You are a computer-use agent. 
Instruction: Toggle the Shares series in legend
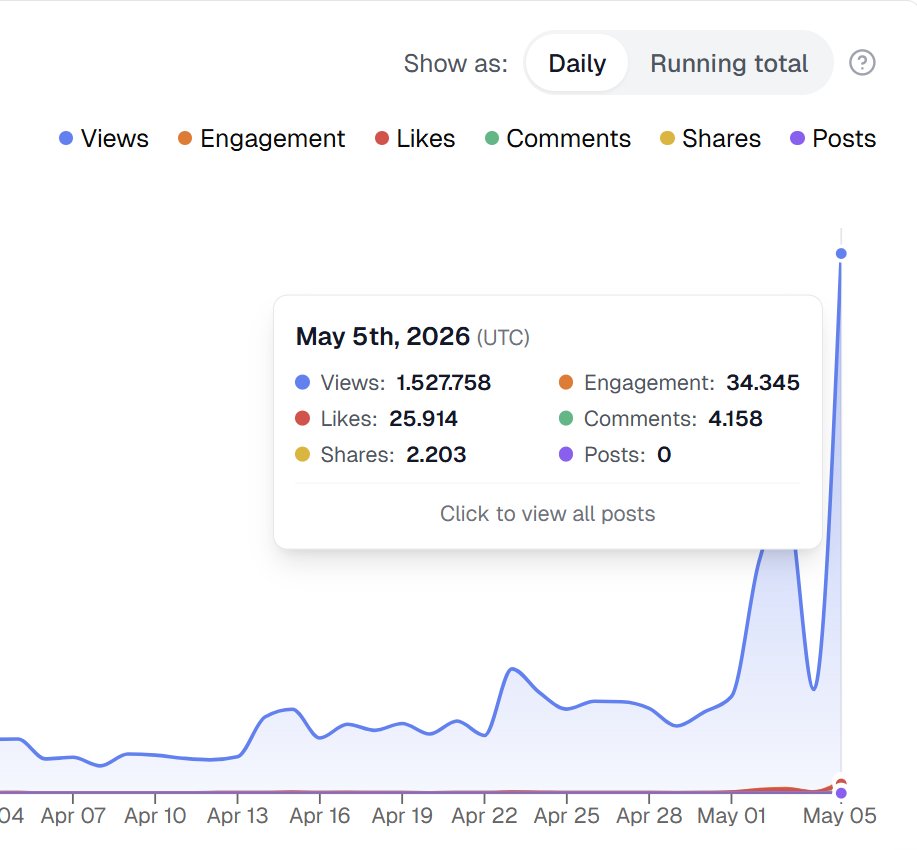tap(710, 139)
